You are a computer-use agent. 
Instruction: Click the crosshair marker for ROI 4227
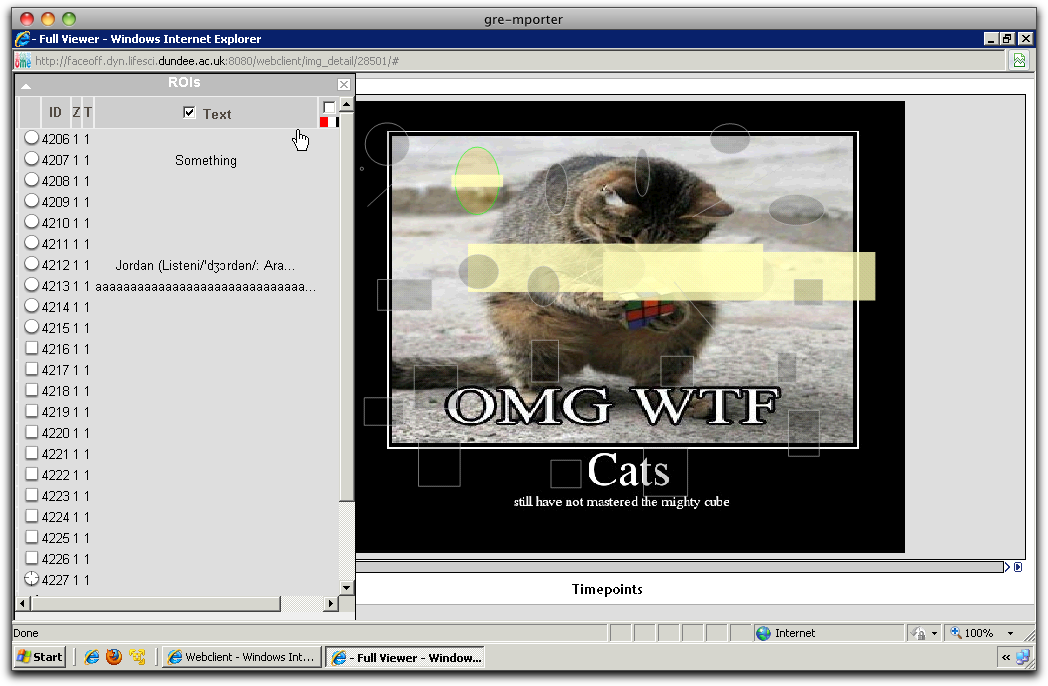31,578
